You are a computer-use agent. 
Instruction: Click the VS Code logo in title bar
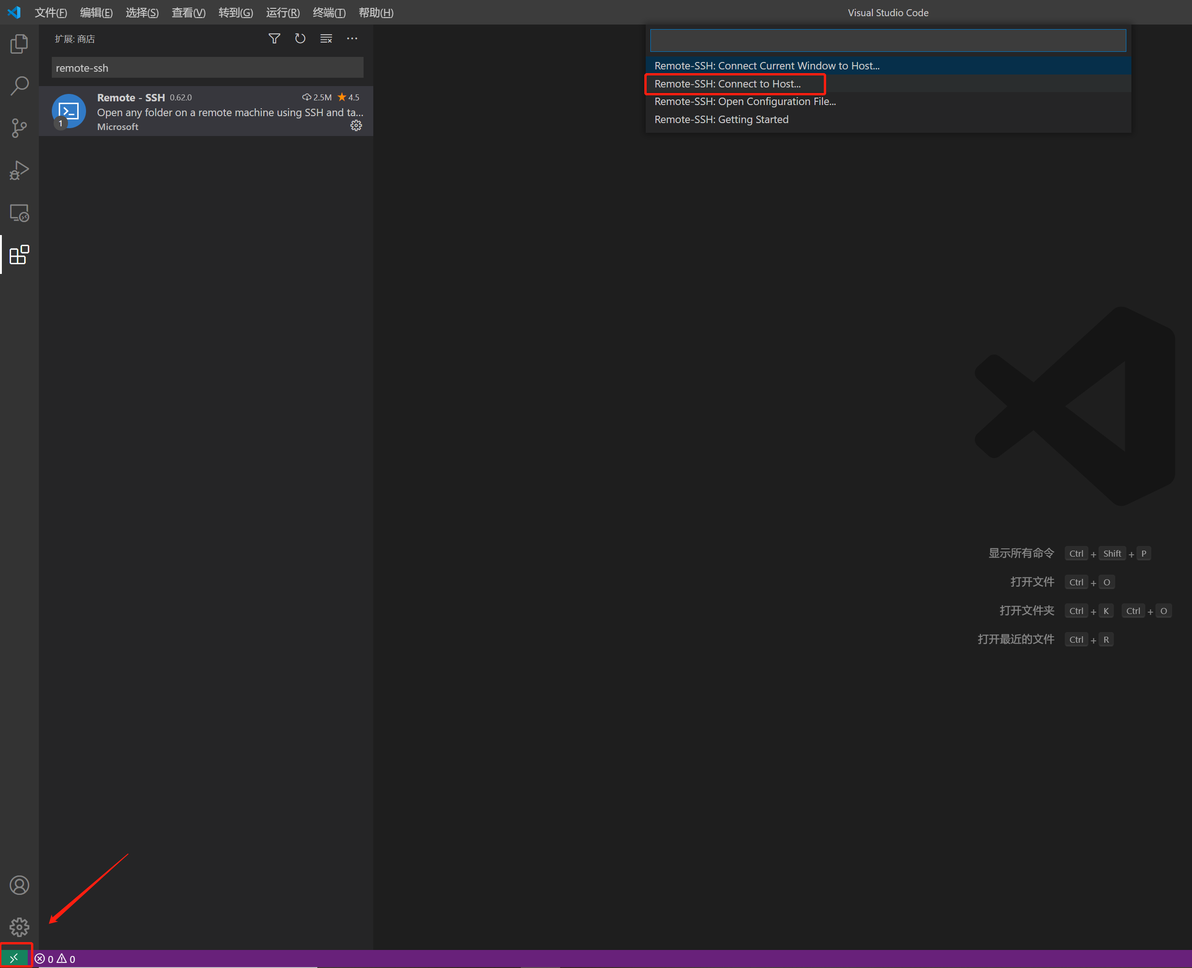click(x=14, y=12)
